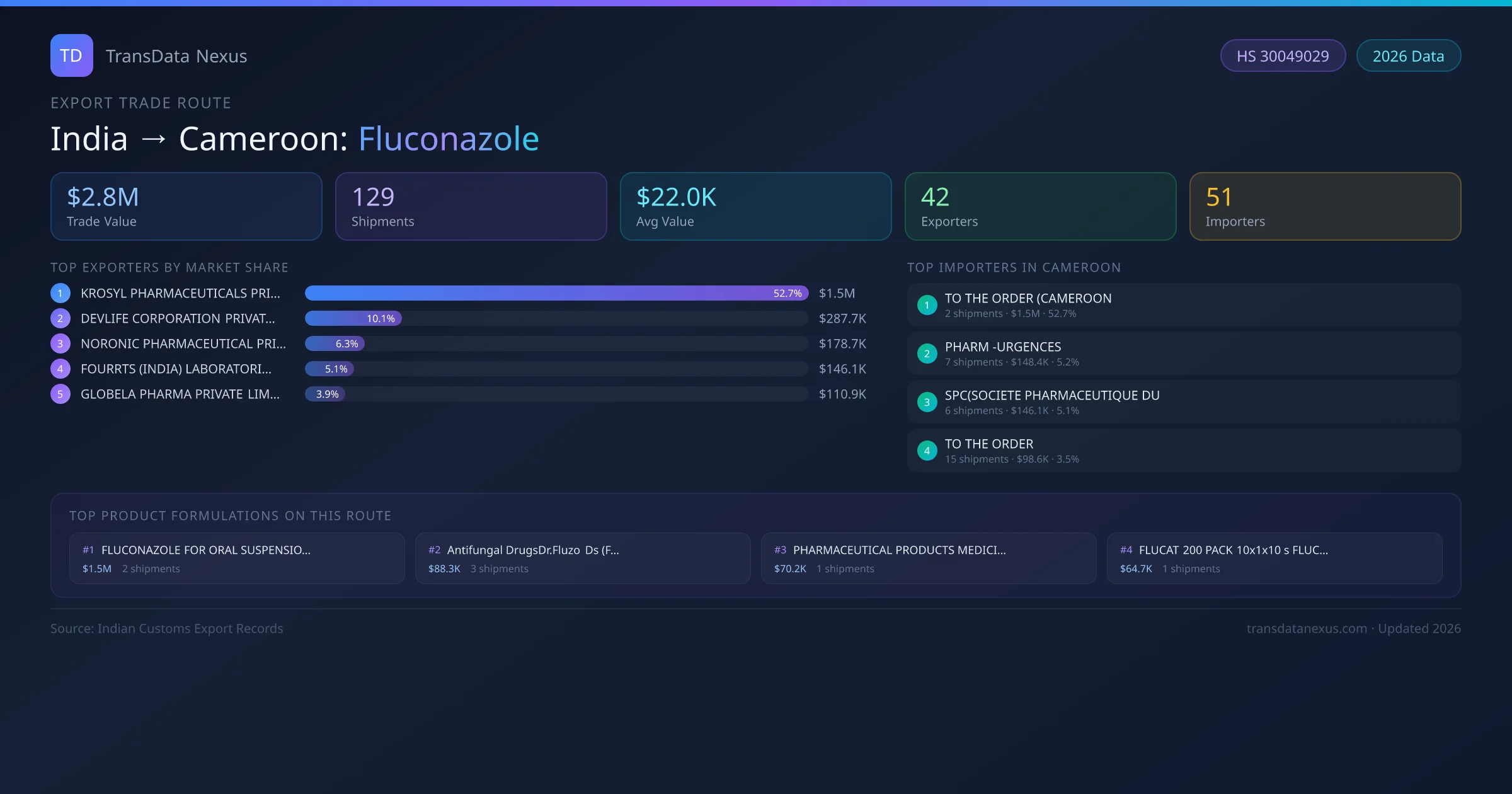Toggle the 2026 Data badge
Screen dimensions: 1512x794
click(x=1408, y=55)
